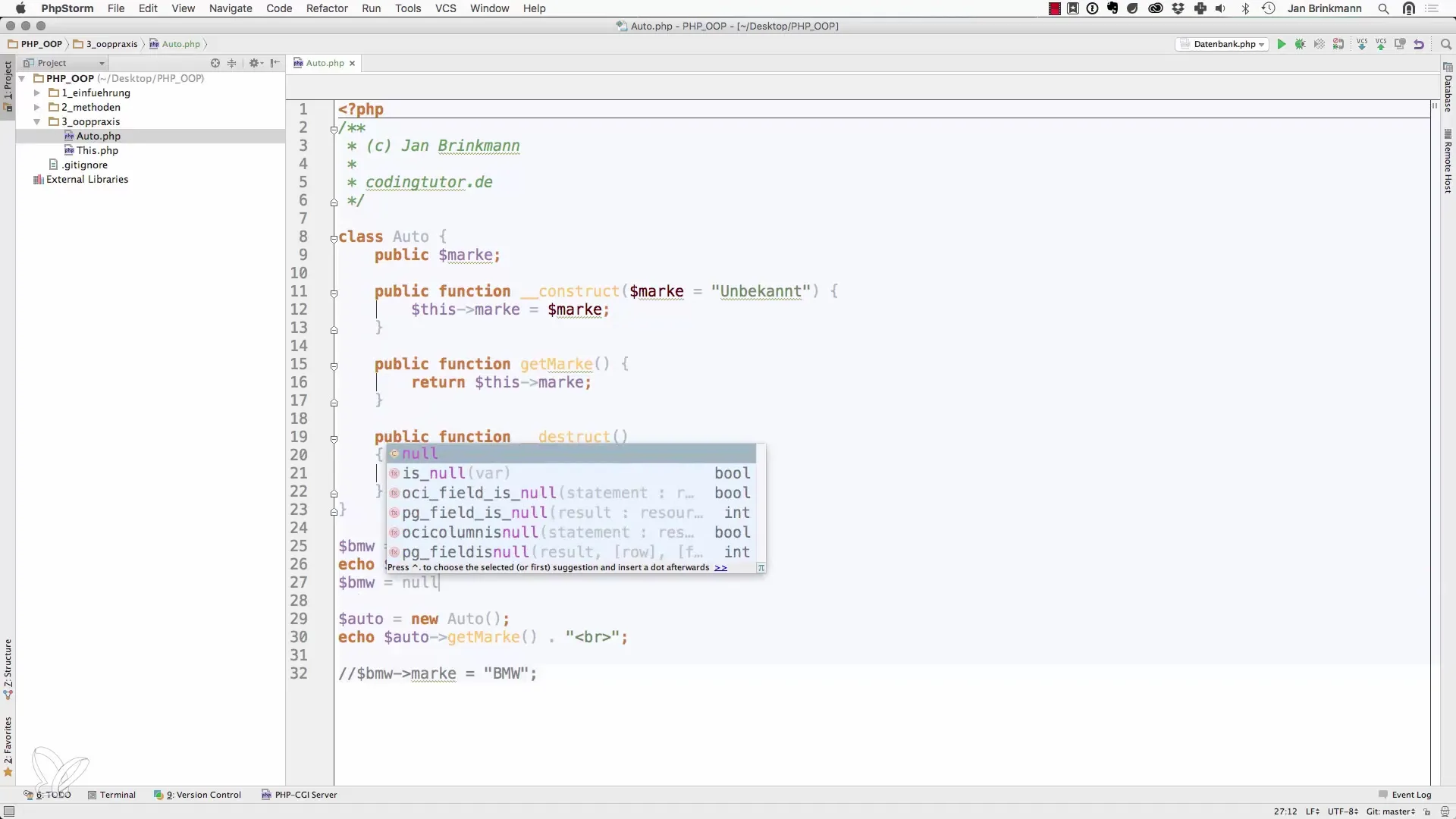Open the Refactor menu
Viewport: 1456px width, 819px height.
coord(327,8)
